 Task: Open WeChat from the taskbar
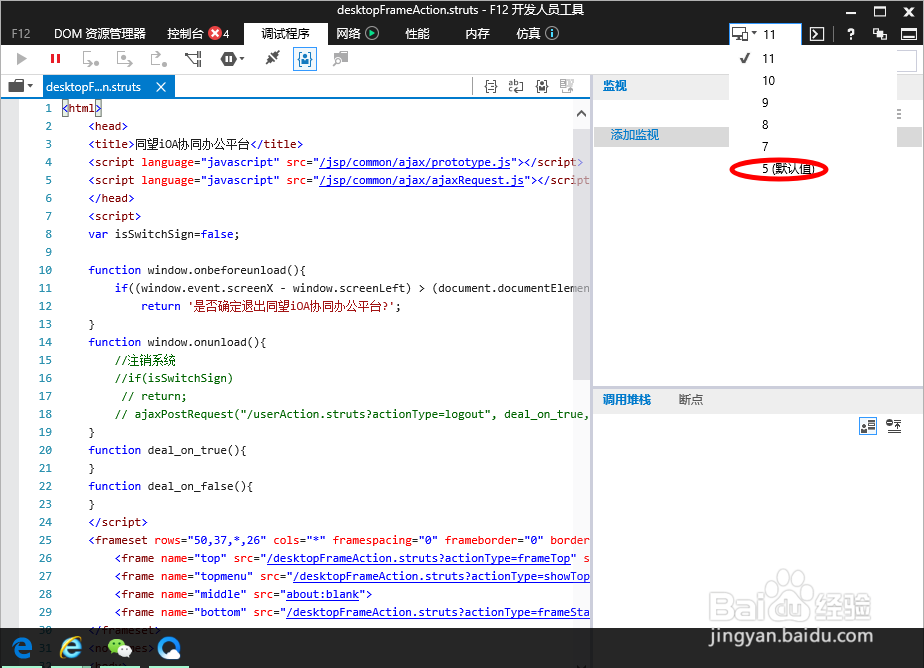tap(120, 649)
